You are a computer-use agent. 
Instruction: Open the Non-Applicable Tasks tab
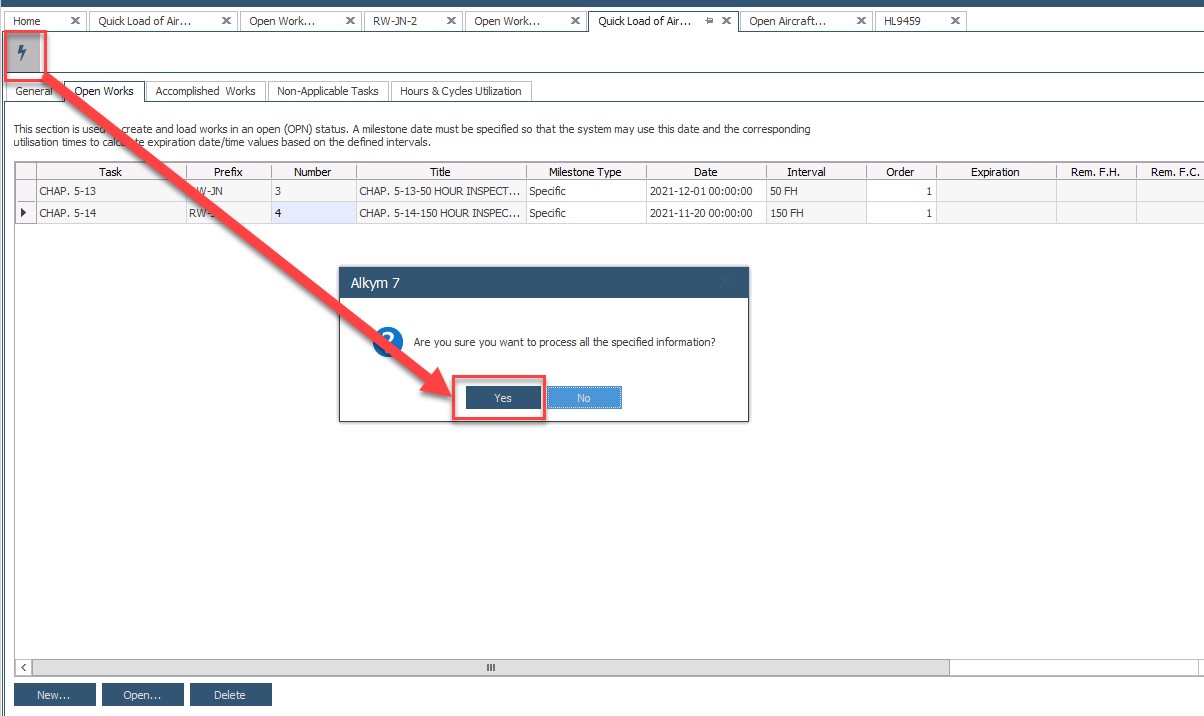click(x=327, y=91)
